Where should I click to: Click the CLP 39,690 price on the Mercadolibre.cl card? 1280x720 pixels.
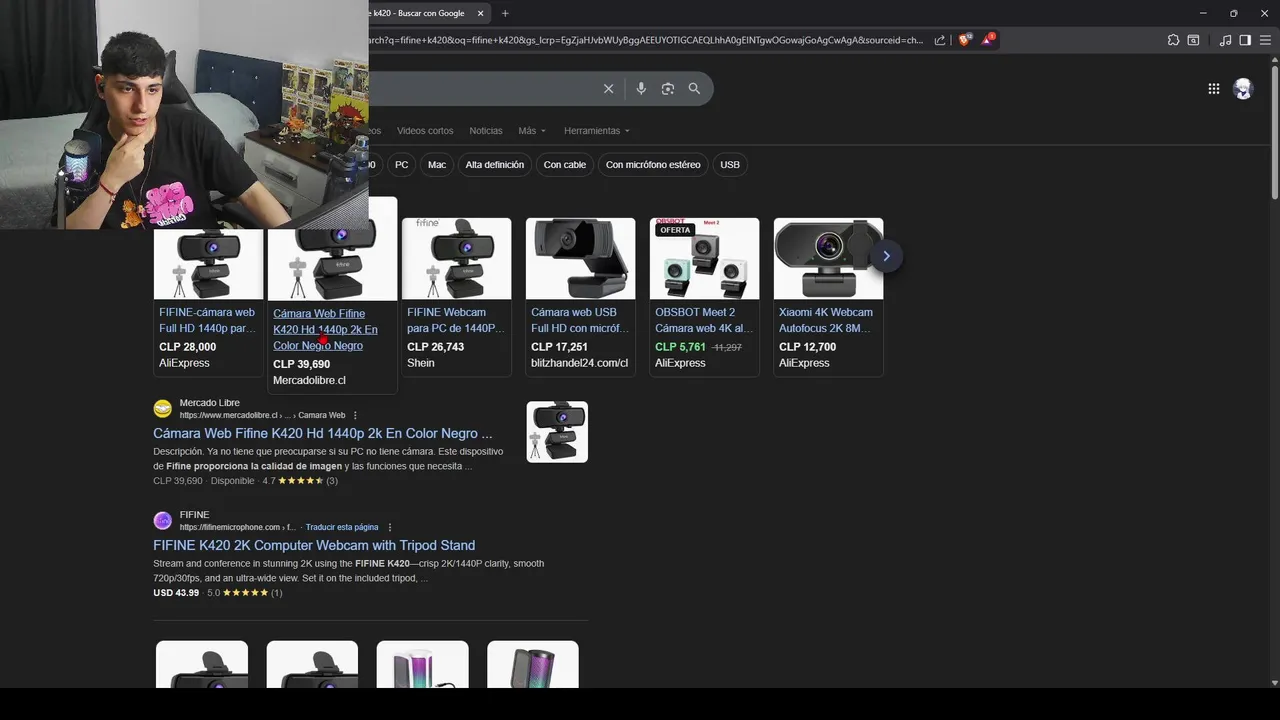tap(301, 364)
